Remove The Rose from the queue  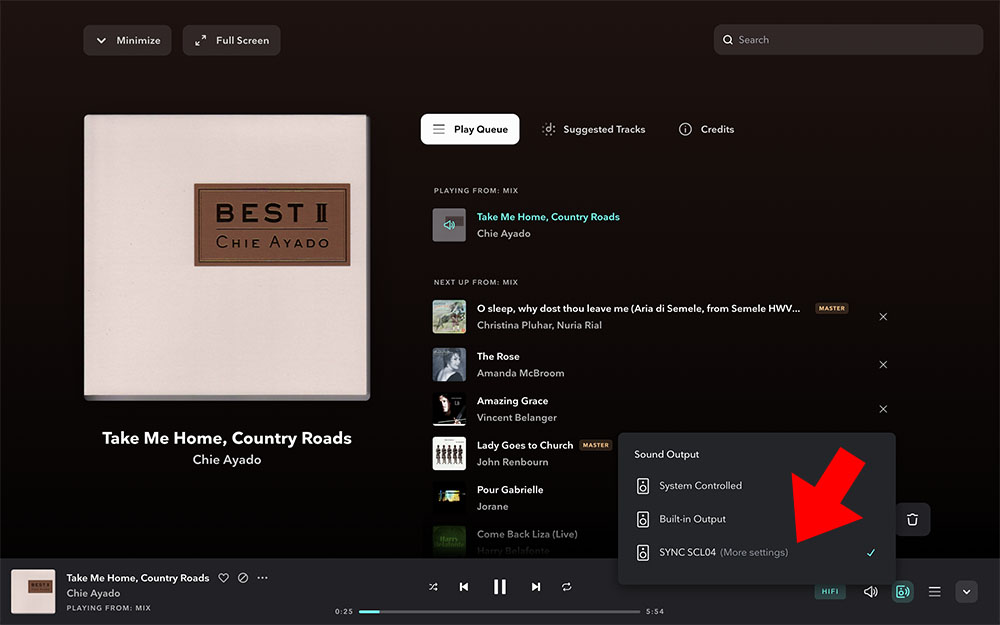pos(883,365)
